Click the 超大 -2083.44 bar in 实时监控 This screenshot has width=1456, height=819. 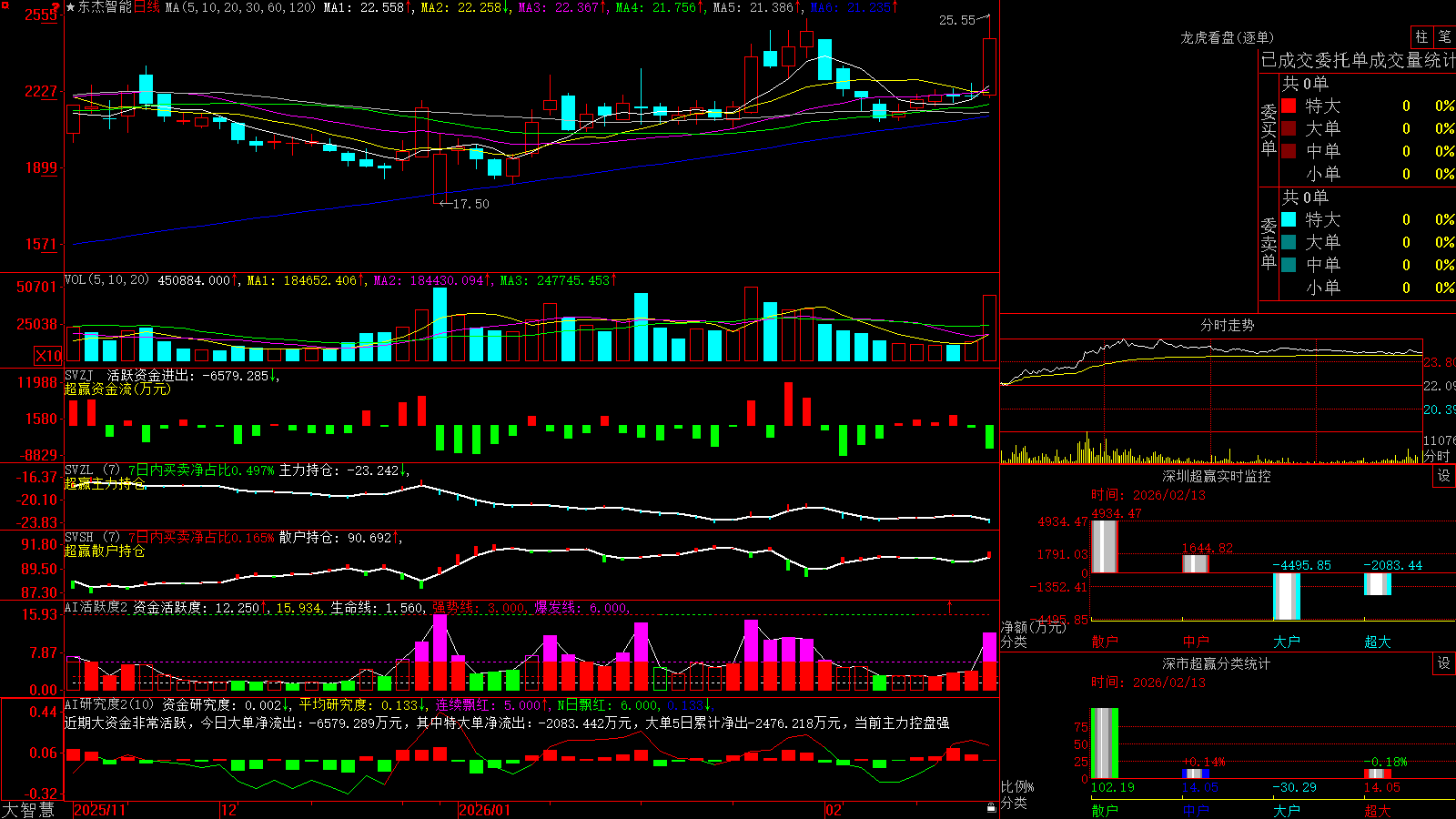tap(1378, 584)
